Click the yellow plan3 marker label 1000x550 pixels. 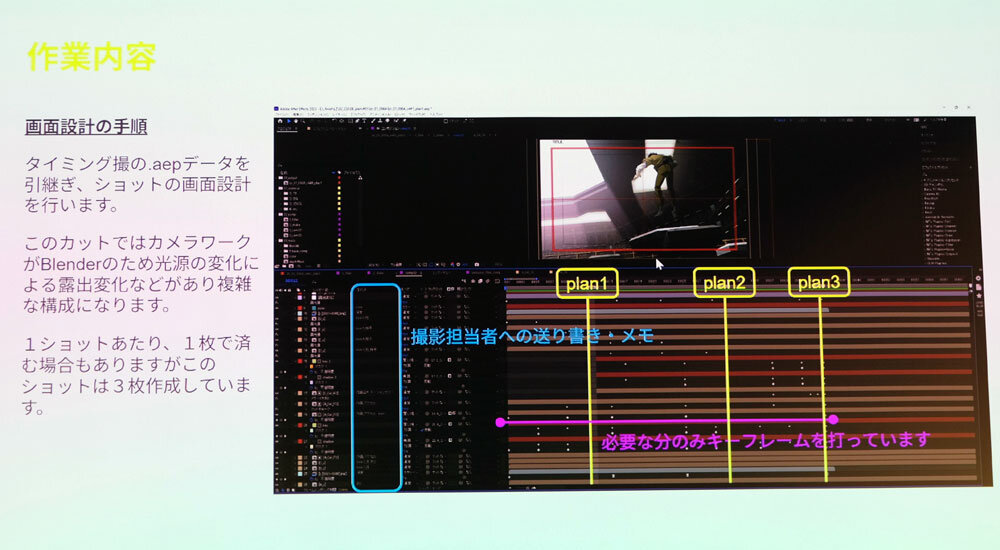[820, 283]
